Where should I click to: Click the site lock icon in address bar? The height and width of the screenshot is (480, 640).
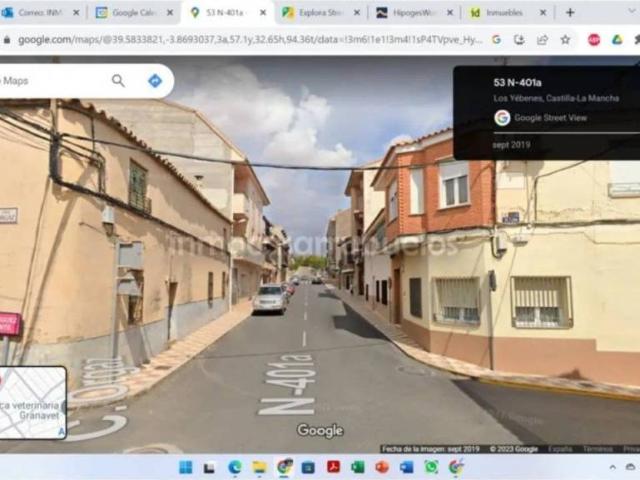7,40
